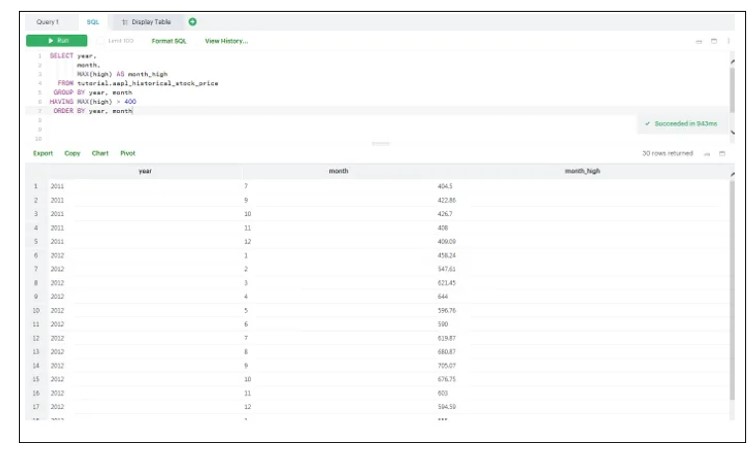Maximize the results pane
756x459 pixels.
coord(721,154)
